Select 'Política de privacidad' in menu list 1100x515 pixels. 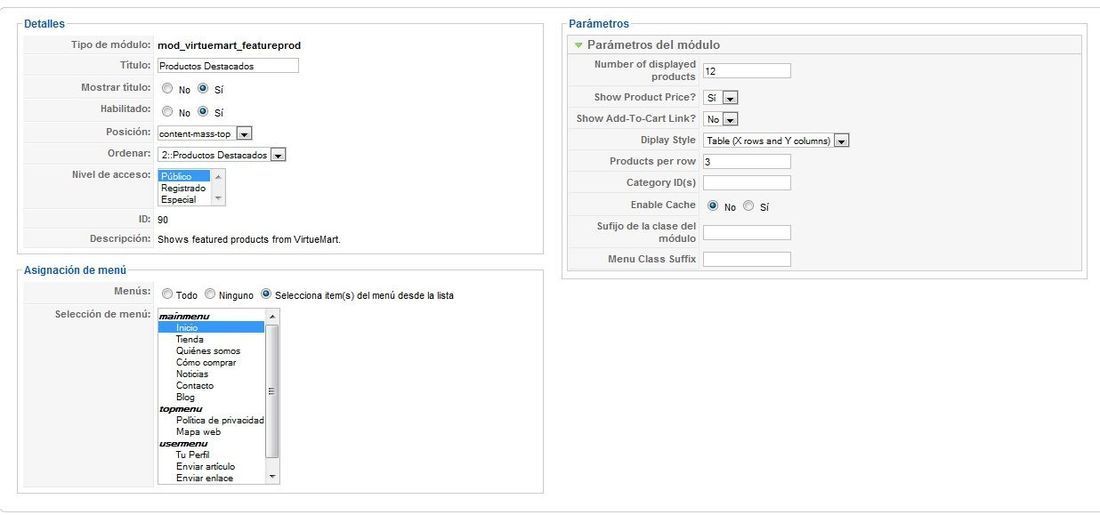[x=211, y=420]
